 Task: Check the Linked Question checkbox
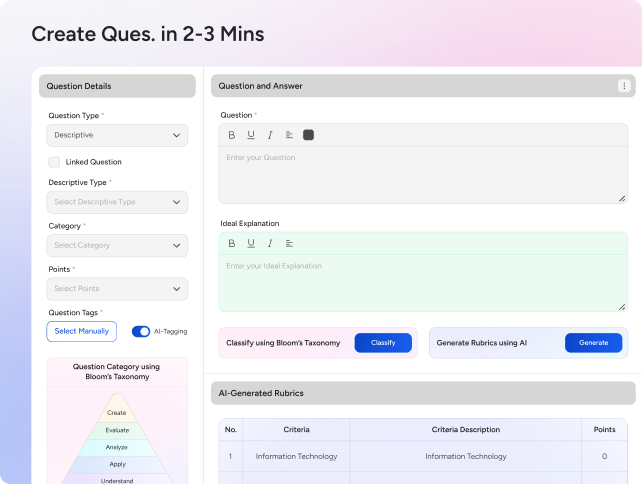click(54, 162)
